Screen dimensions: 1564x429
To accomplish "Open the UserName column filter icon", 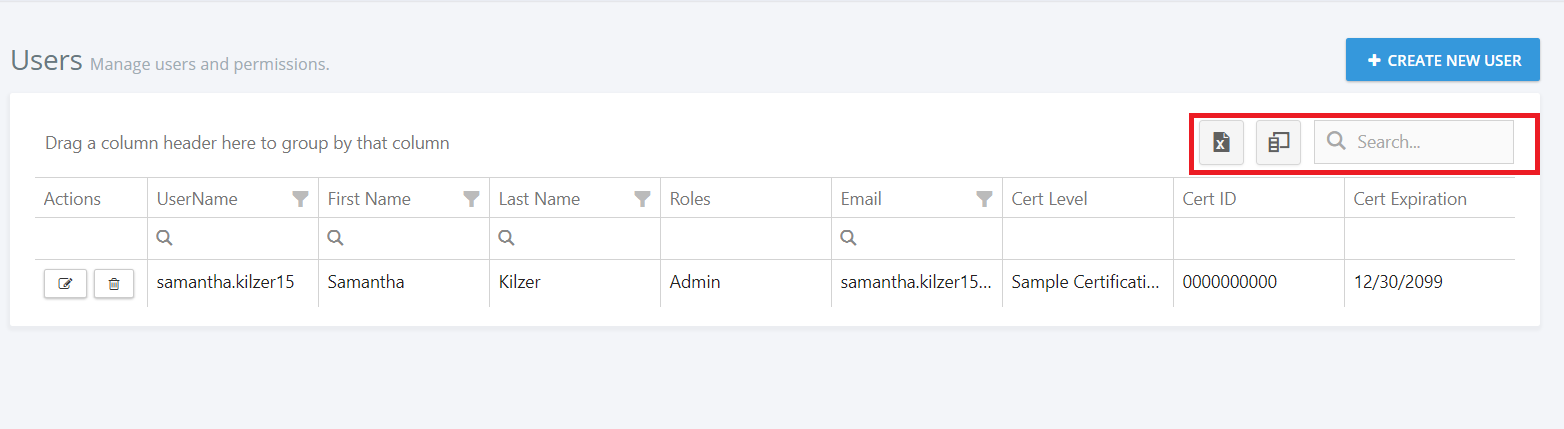I will 300,199.
